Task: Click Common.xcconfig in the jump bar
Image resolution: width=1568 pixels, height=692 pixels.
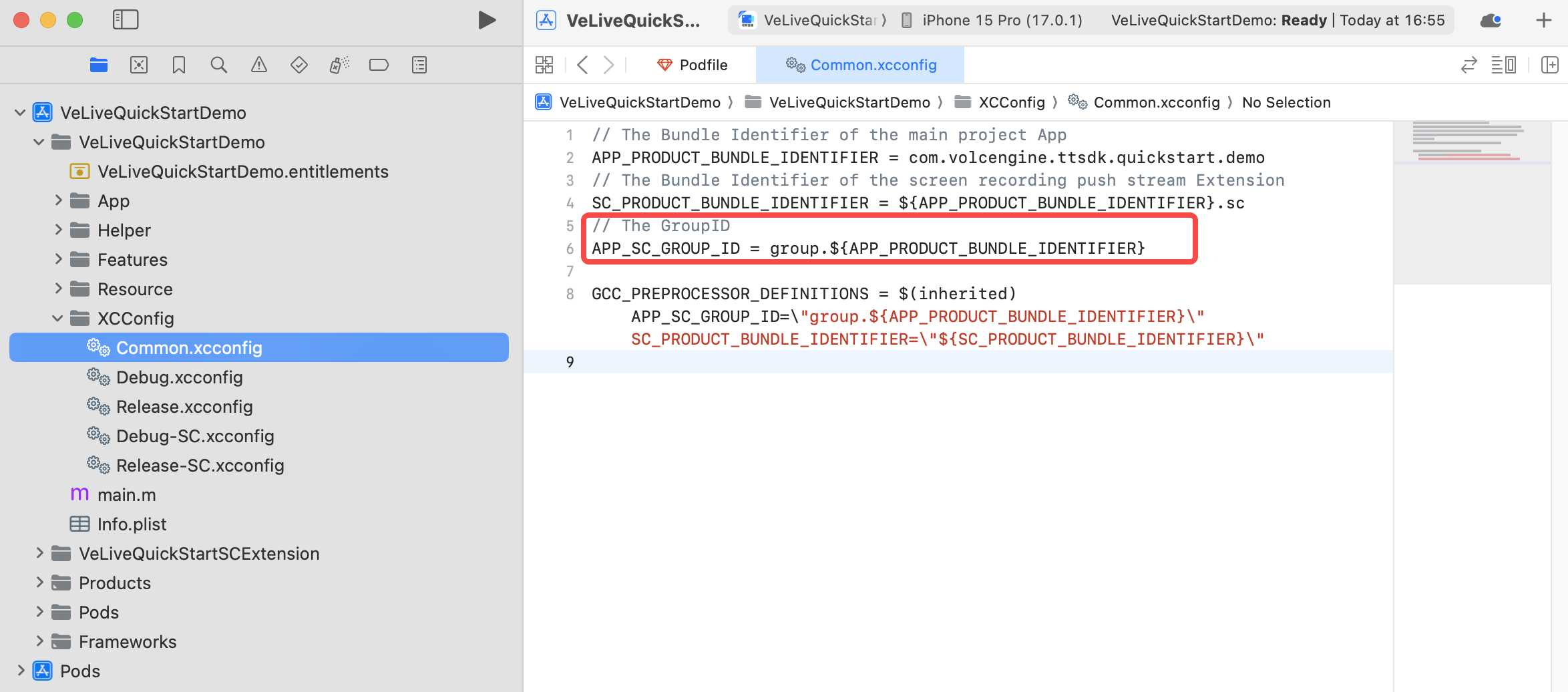Action: [1144, 102]
